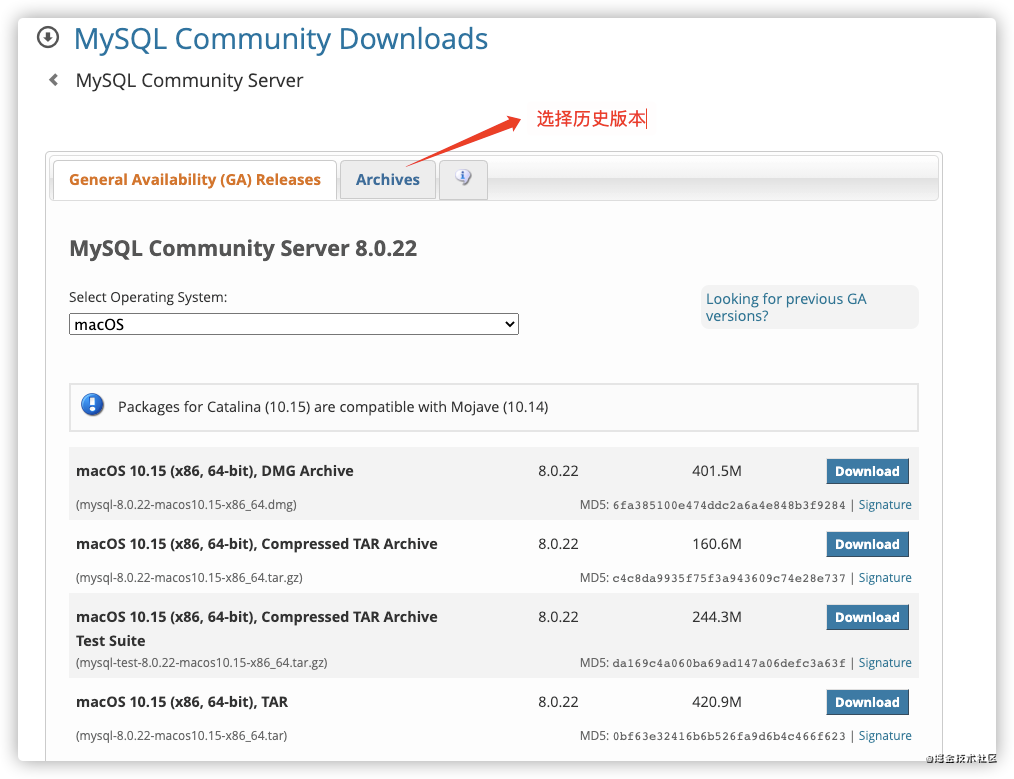Open Signature link for the DMG Archive
The width and height of the screenshot is (1014, 779).
point(885,504)
